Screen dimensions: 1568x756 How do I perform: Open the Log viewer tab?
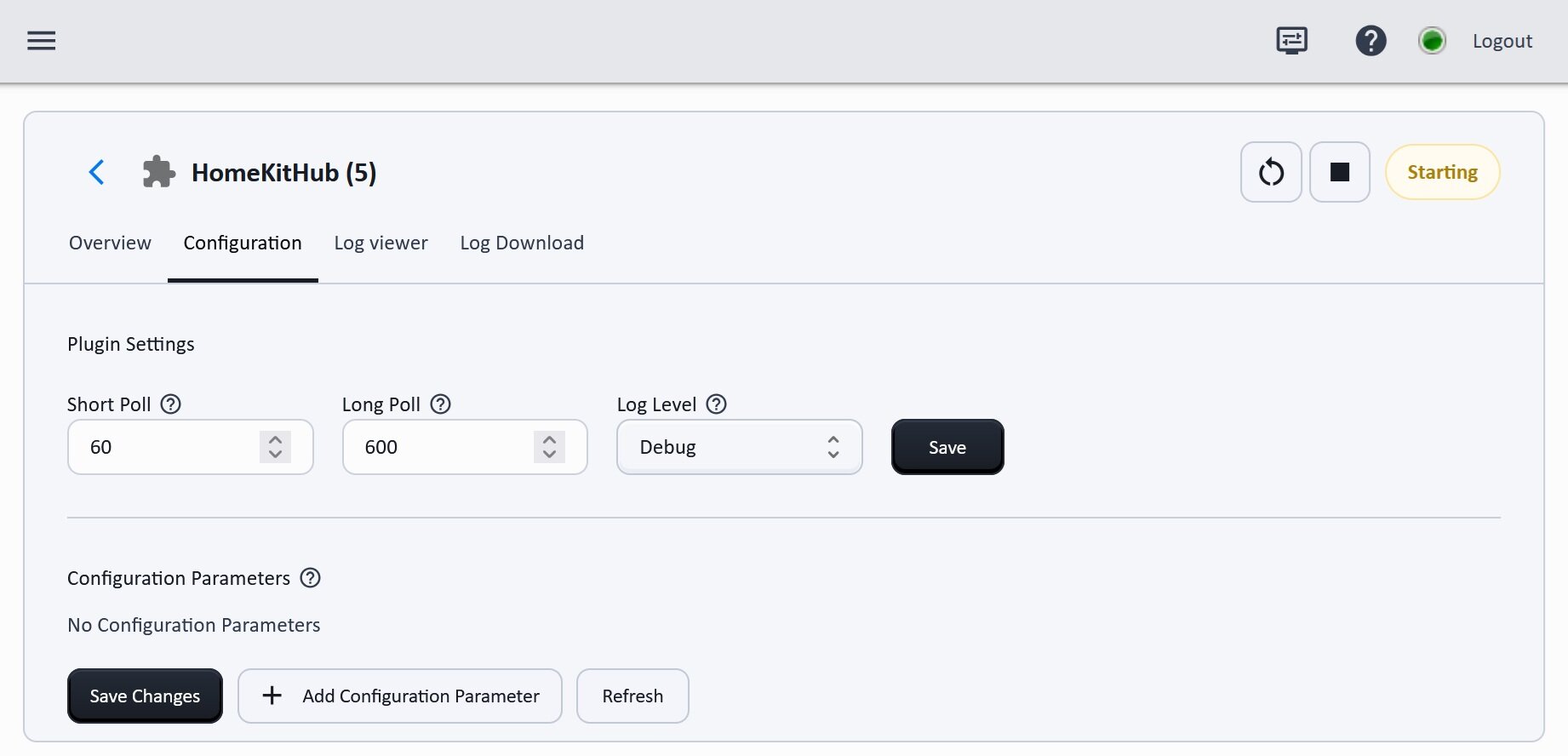click(x=381, y=243)
